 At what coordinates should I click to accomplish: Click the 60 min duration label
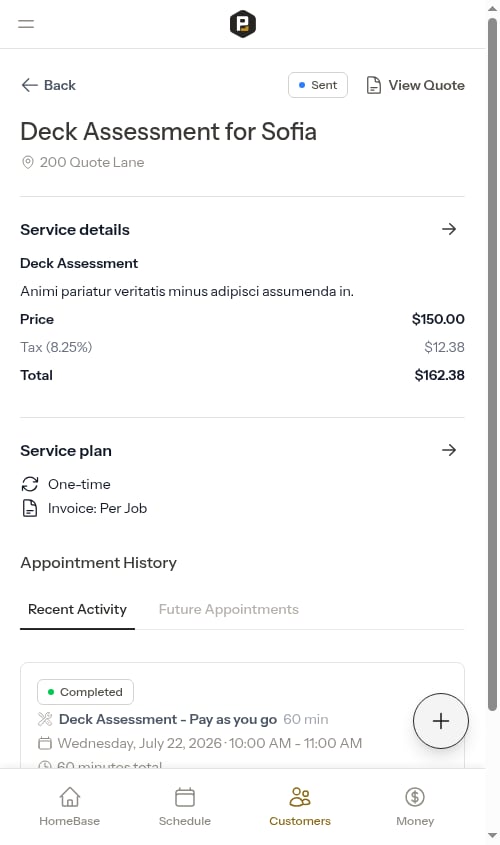click(305, 719)
